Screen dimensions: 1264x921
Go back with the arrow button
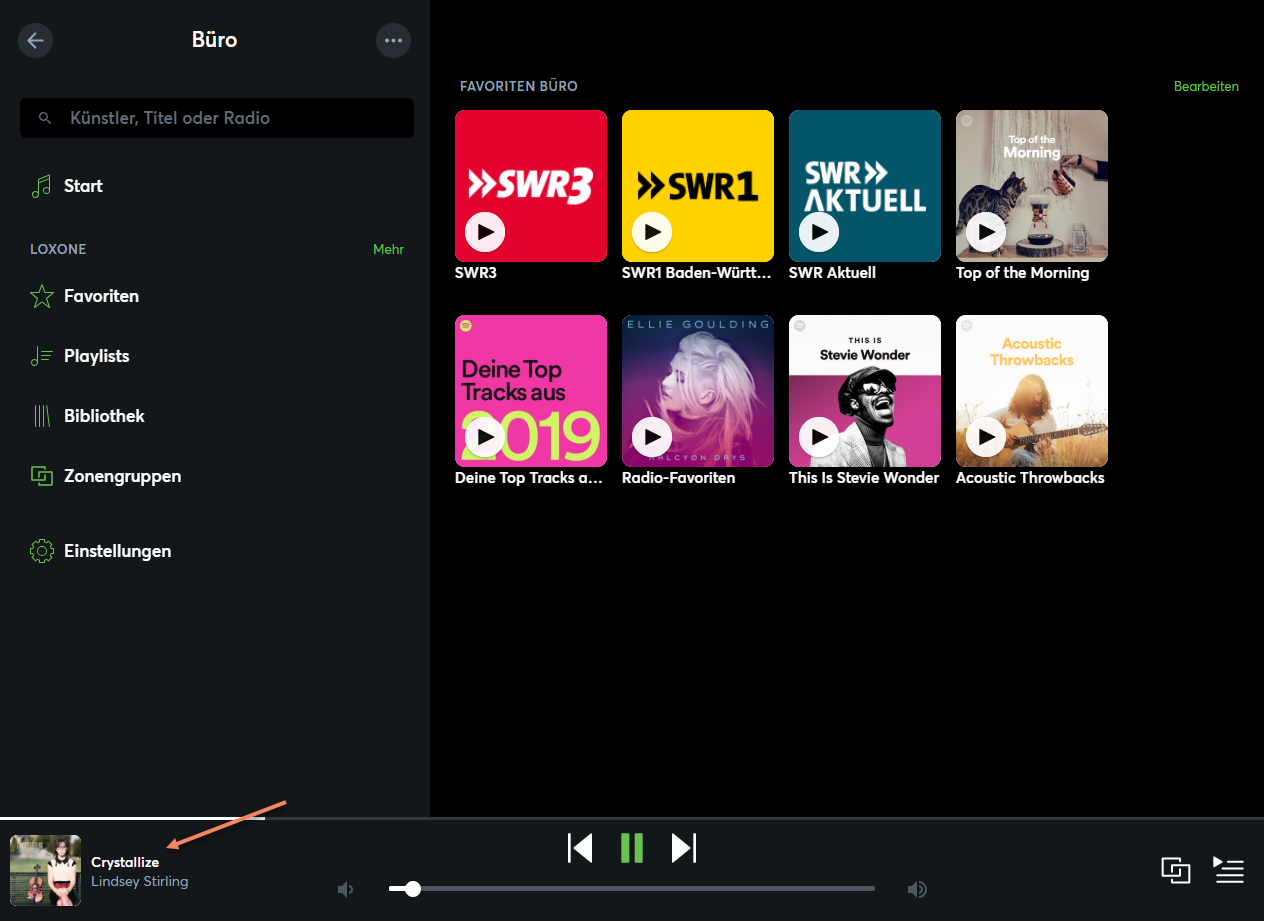[36, 40]
